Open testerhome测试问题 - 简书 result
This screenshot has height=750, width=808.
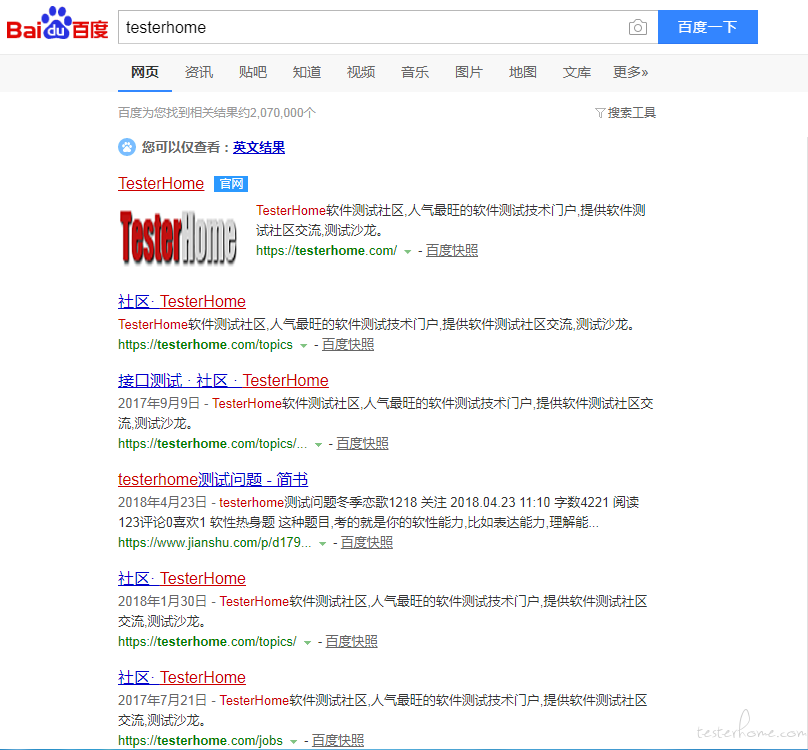click(213, 479)
